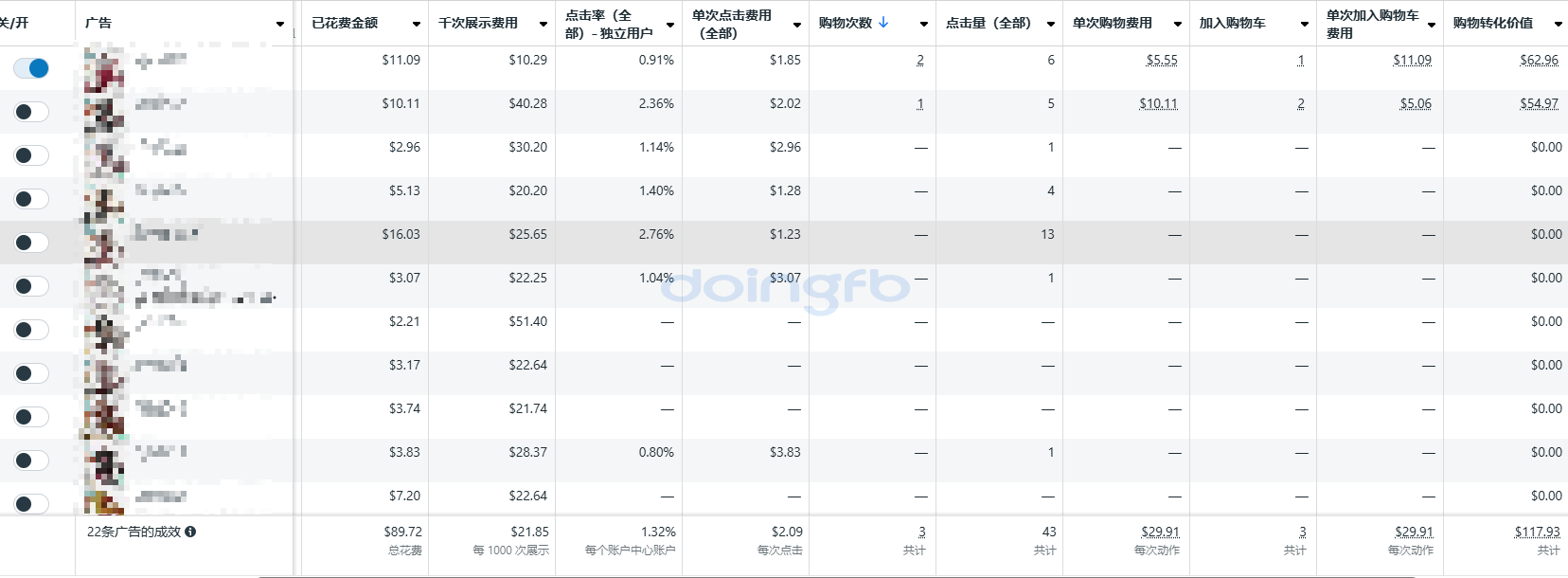Viewport: 1568px width, 578px height.
Task: Click the underlined $62.96 purchase conversion value
Action: [1539, 60]
